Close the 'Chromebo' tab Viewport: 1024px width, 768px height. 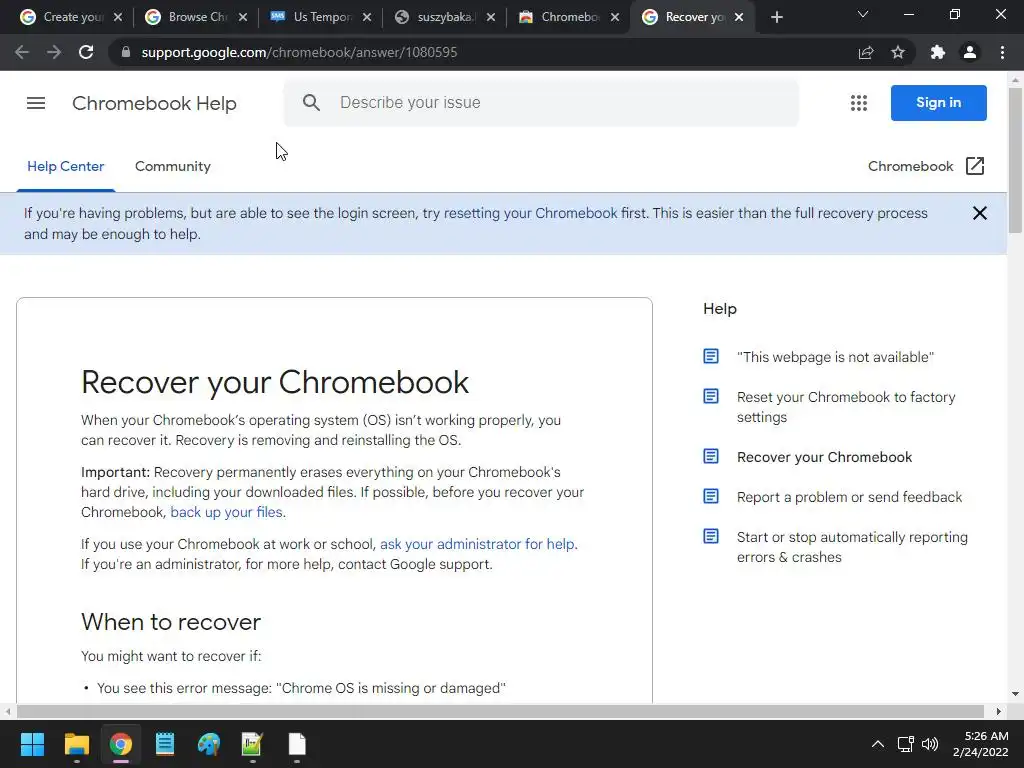[x=615, y=18]
